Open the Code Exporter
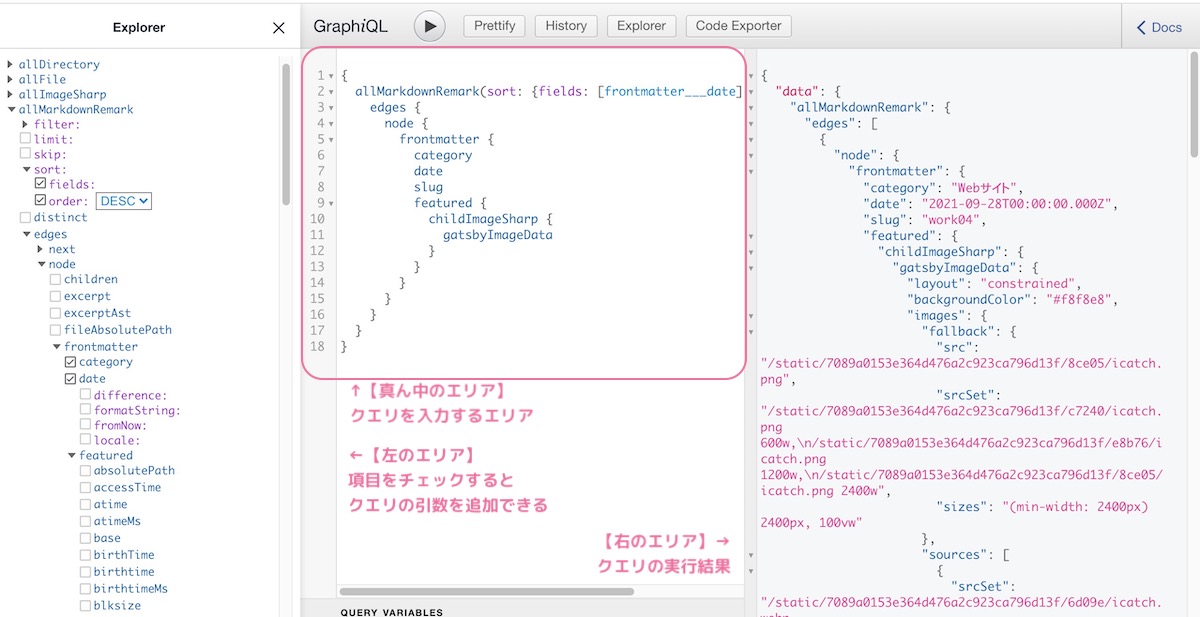This screenshot has width=1200, height=617. tap(740, 26)
